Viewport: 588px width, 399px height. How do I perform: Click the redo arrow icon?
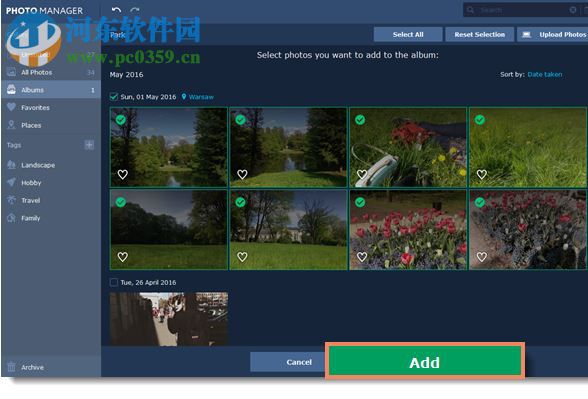pos(135,10)
